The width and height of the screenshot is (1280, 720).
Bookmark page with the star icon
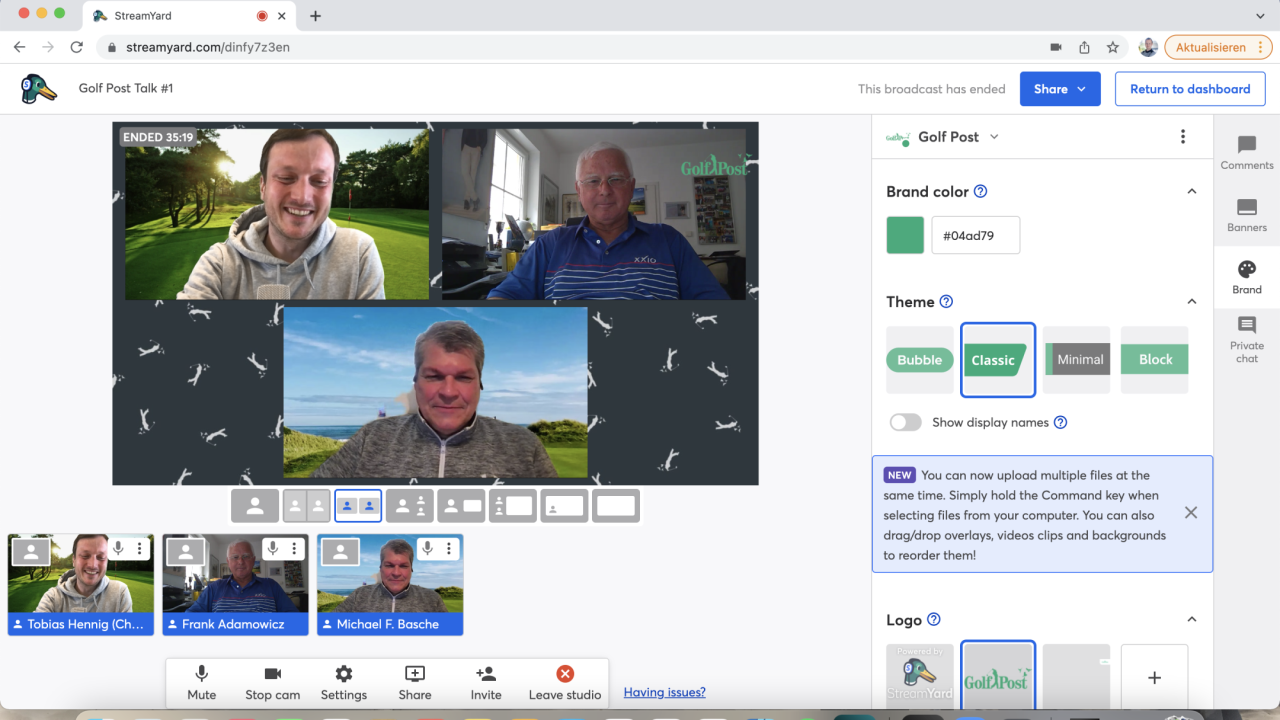point(1113,47)
